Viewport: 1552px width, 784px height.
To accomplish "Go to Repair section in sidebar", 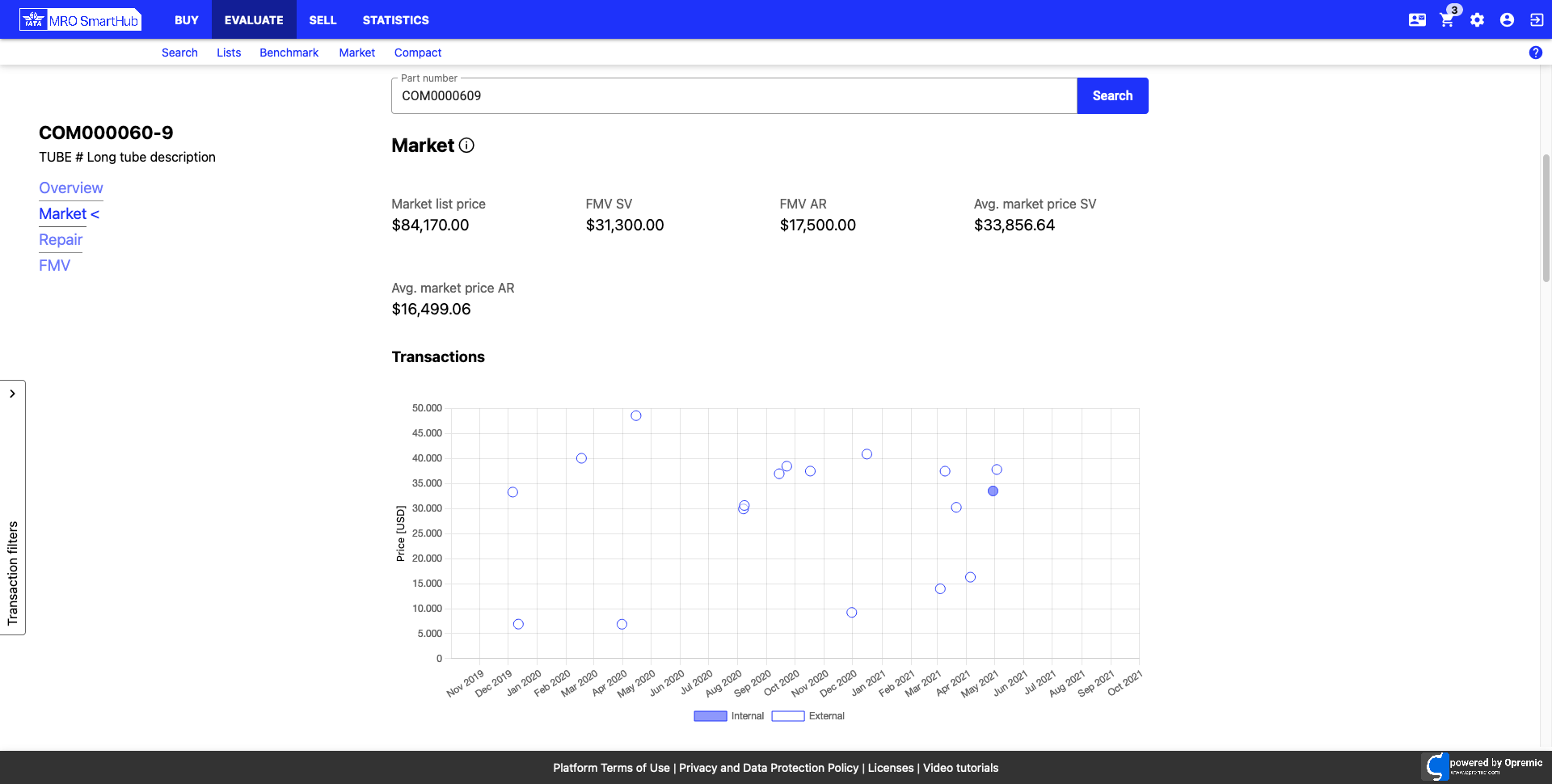I will 61,240.
